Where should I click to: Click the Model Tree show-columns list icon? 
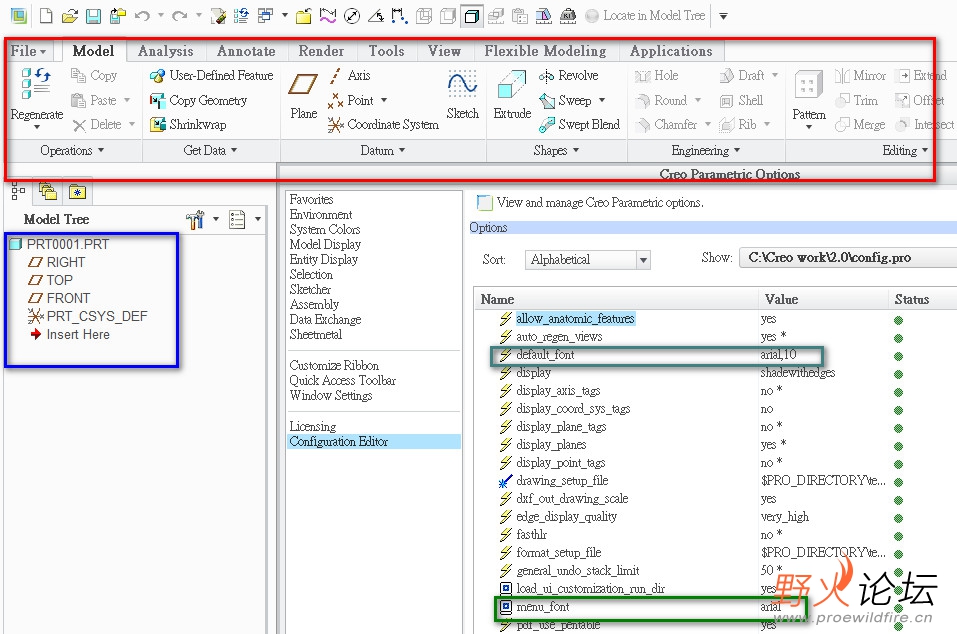coord(237,220)
